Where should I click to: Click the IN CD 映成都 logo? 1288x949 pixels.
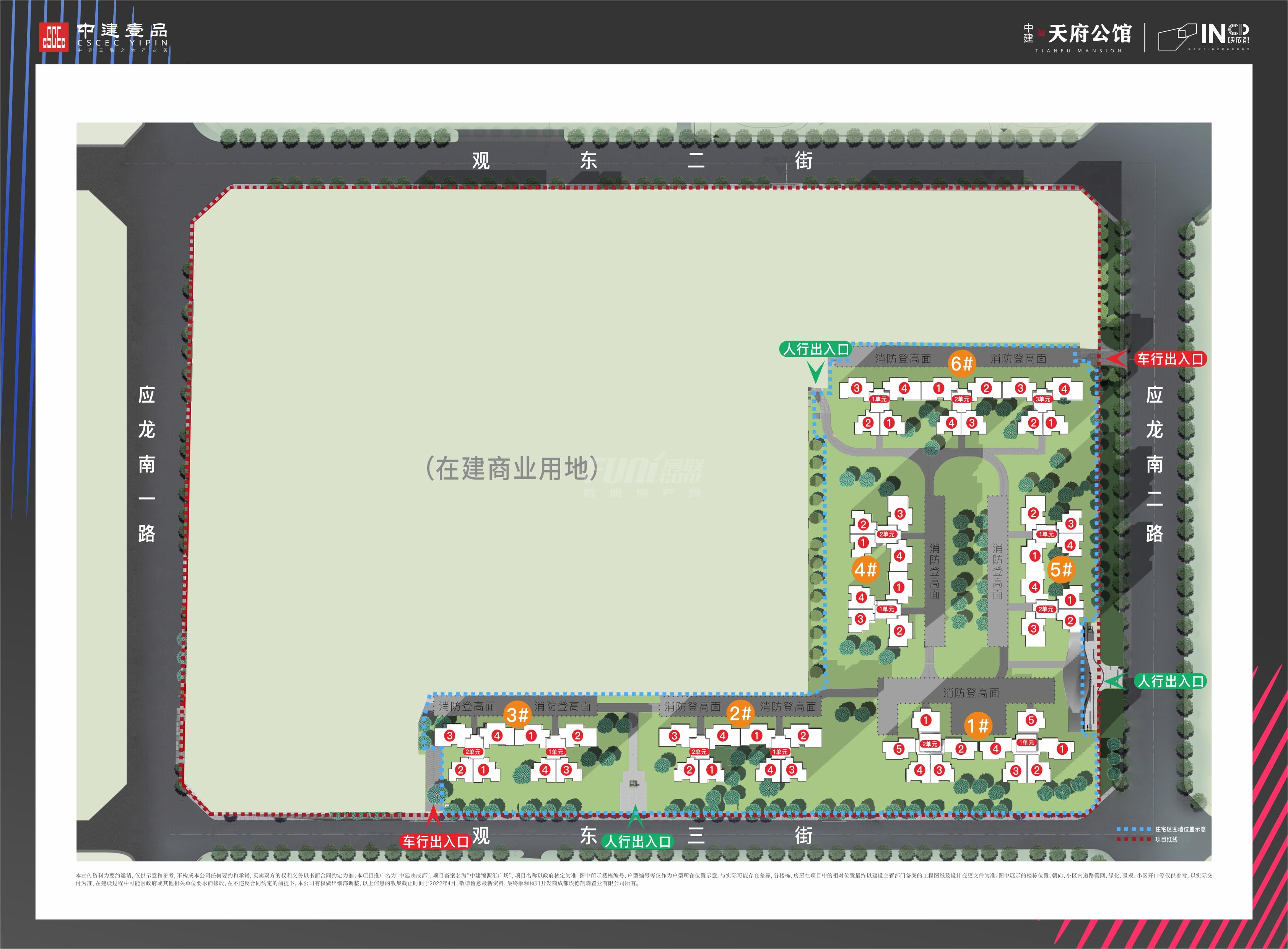tap(1204, 37)
